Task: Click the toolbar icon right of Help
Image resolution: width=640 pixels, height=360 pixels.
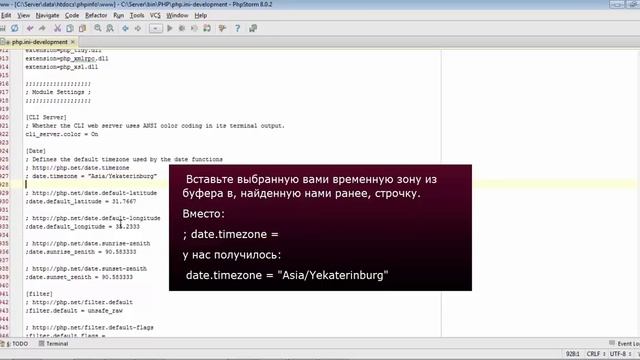Action: tap(253, 28)
